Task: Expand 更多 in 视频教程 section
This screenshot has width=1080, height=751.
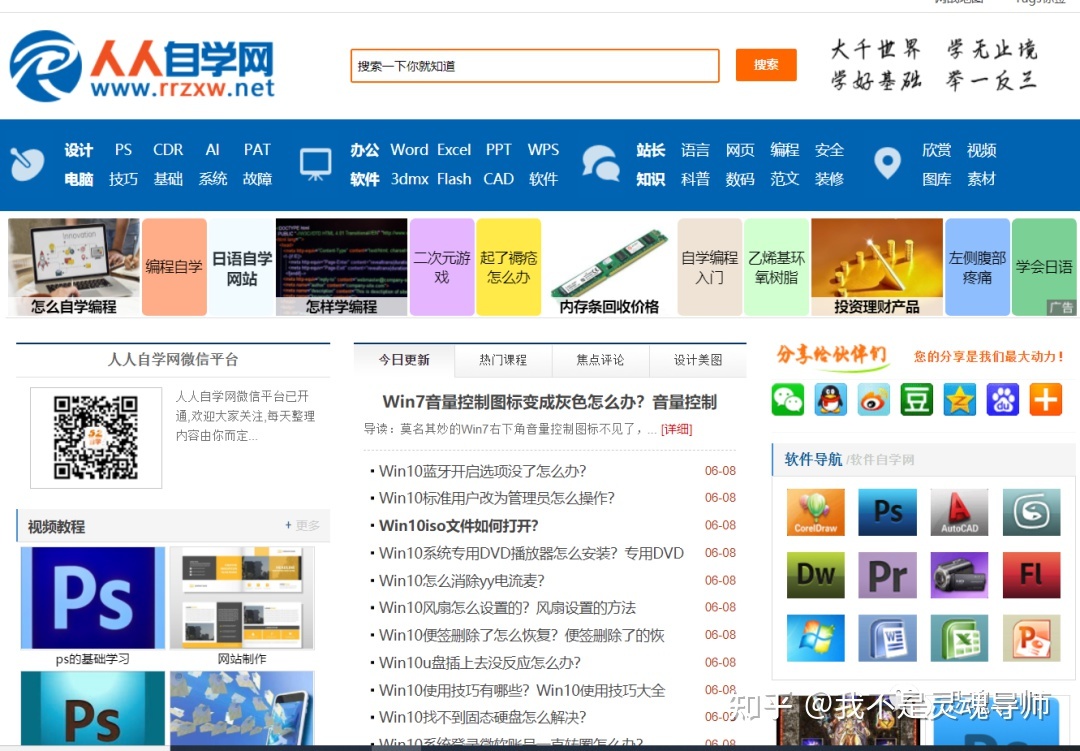Action: [x=302, y=526]
